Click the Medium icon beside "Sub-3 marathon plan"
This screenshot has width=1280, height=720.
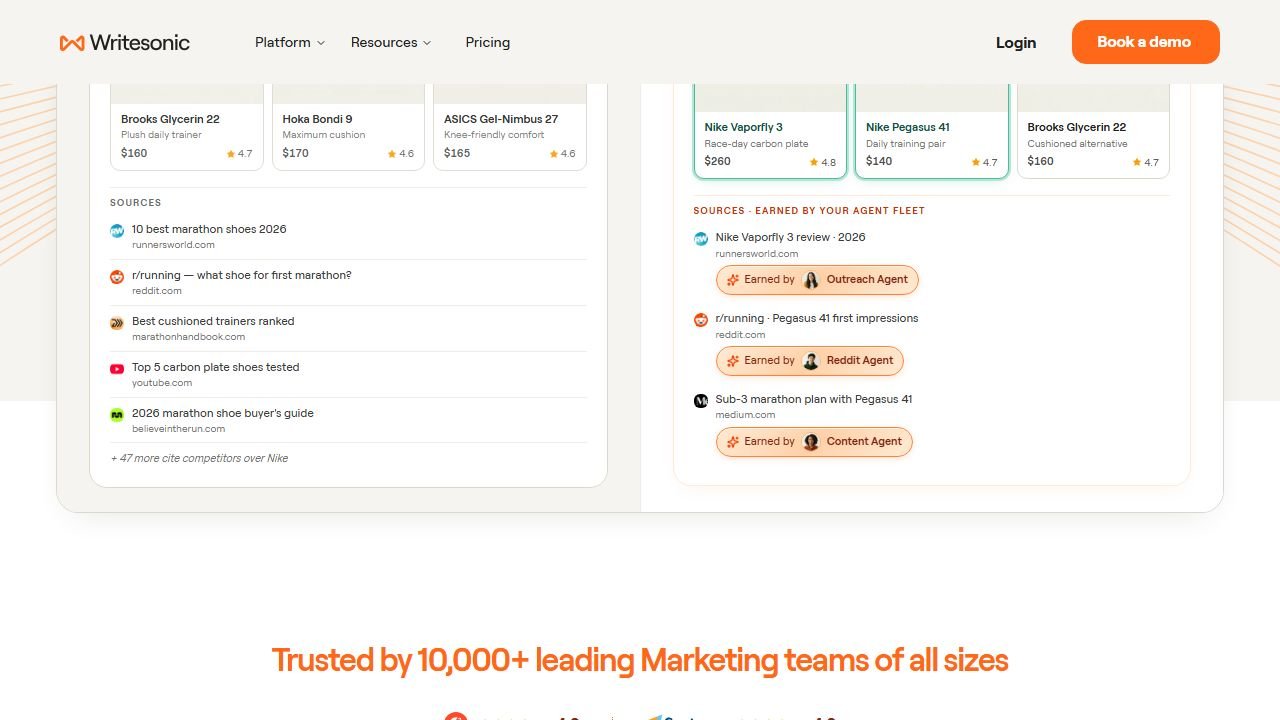tap(701, 401)
